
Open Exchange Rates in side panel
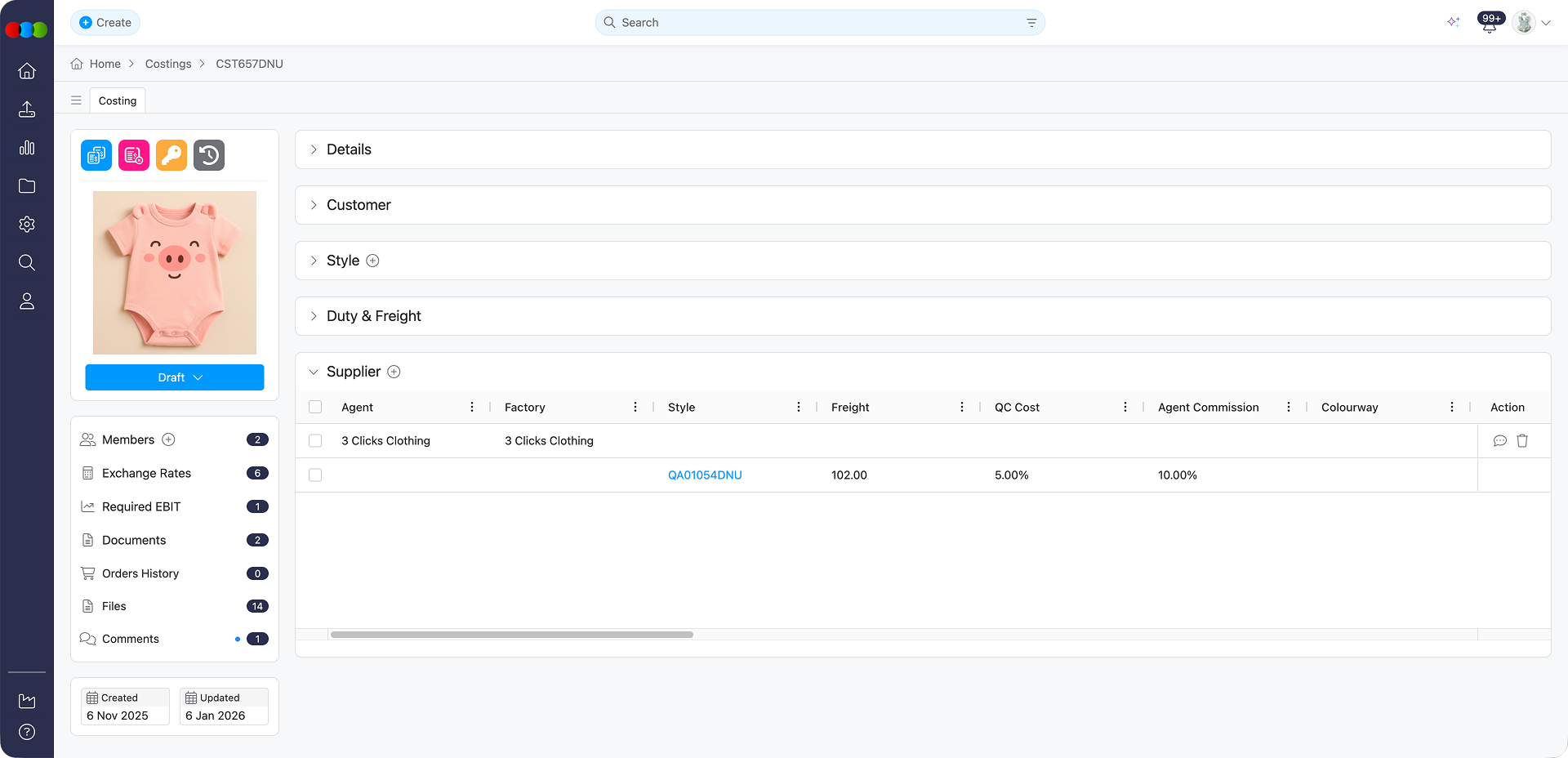[x=146, y=473]
